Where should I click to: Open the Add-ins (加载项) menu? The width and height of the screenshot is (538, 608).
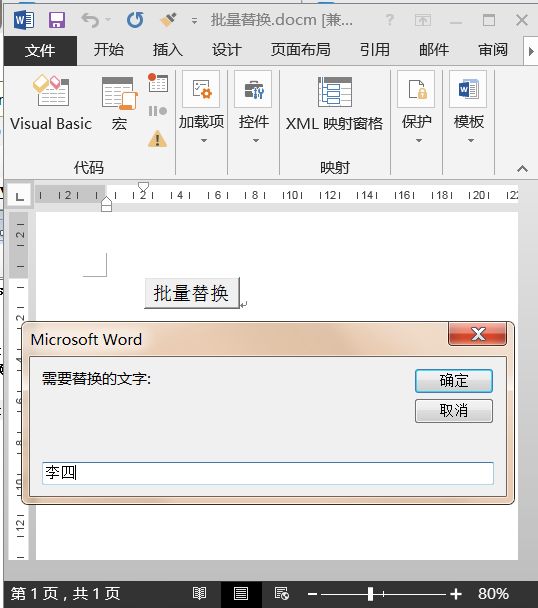click(201, 107)
